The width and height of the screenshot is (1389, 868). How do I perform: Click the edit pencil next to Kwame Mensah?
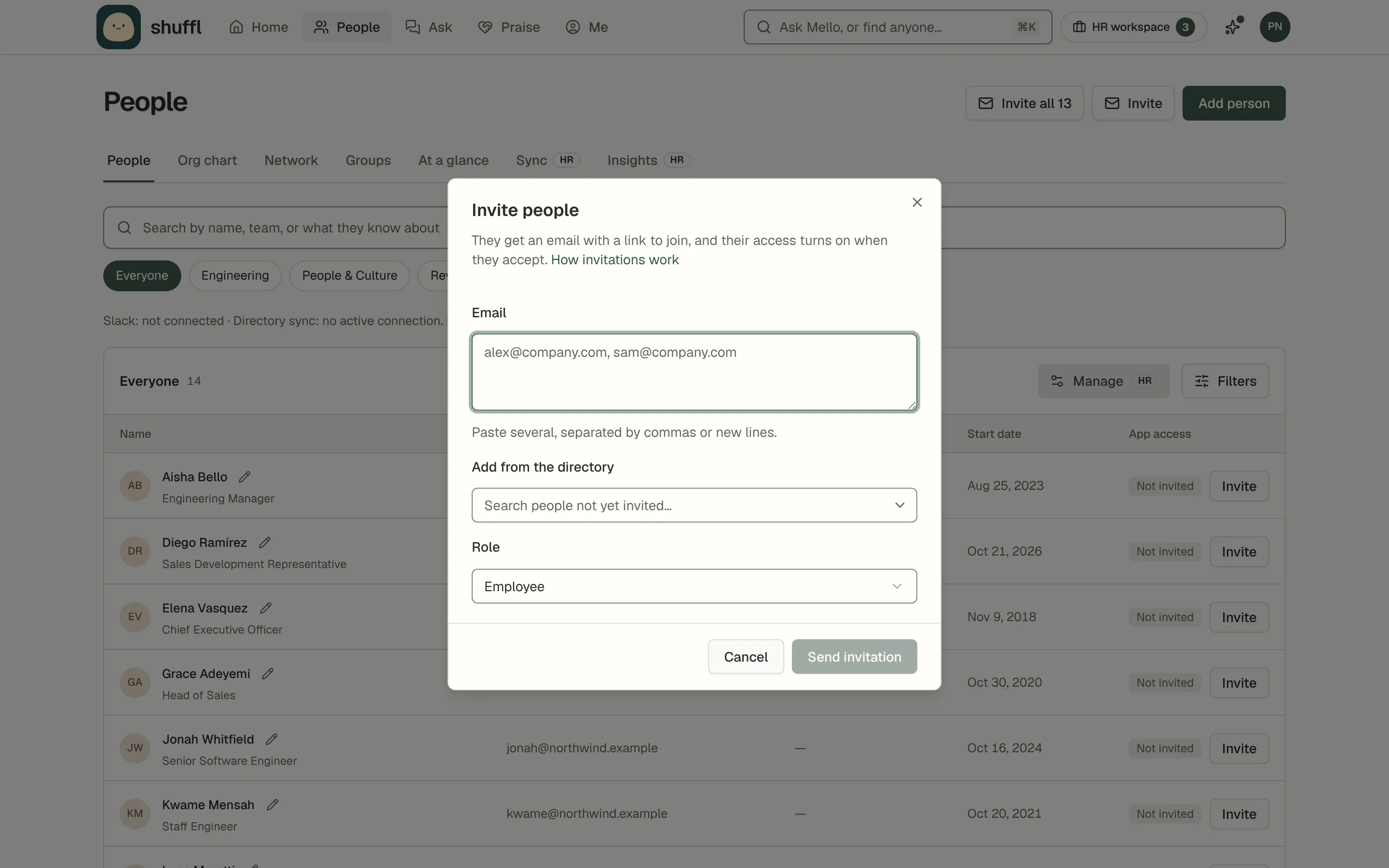pos(272,805)
